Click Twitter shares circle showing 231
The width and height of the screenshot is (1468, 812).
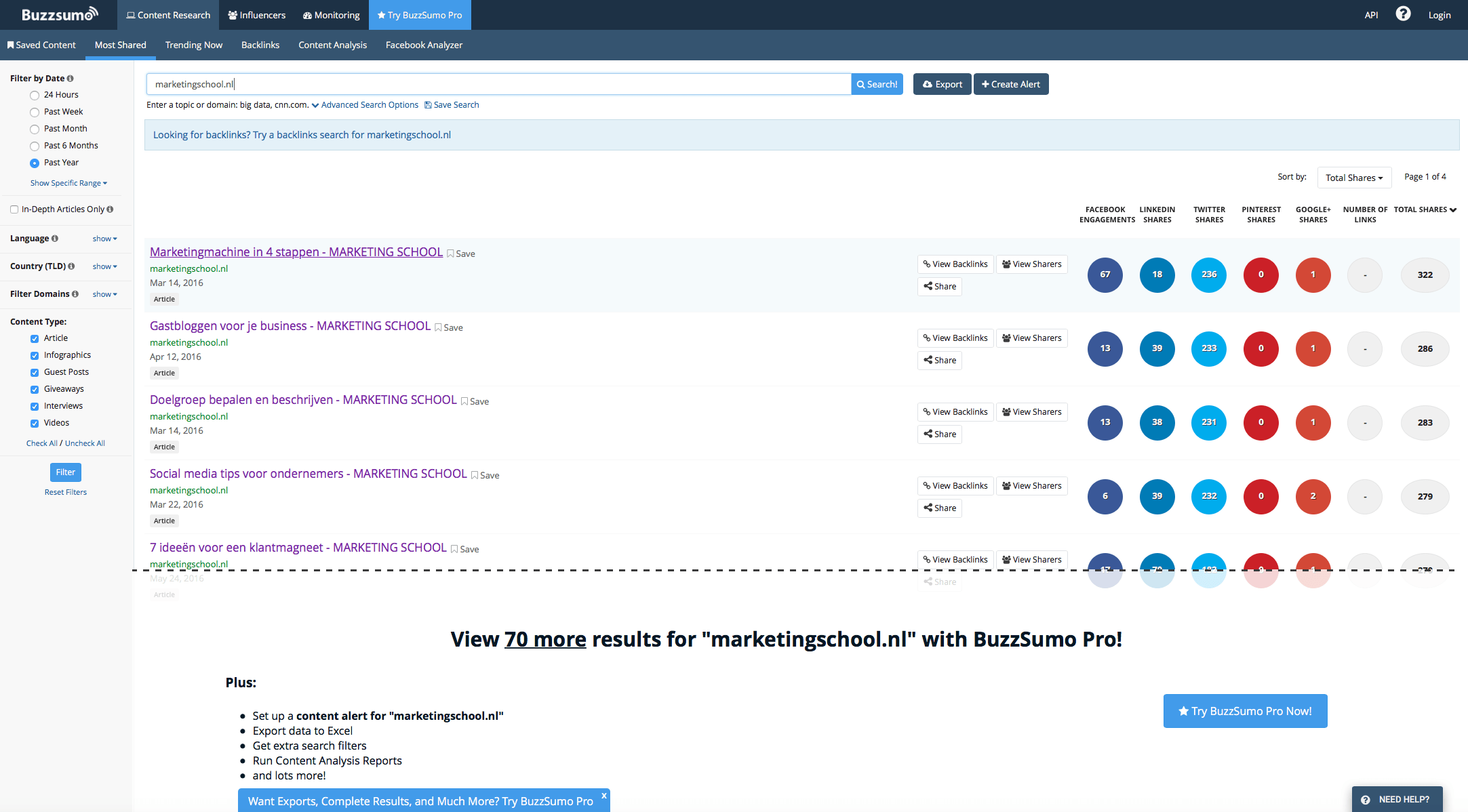click(x=1209, y=422)
